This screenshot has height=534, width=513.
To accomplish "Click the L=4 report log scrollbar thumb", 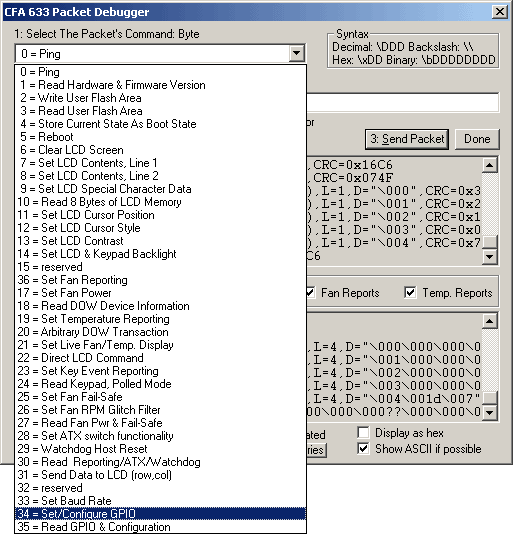I will [489, 398].
